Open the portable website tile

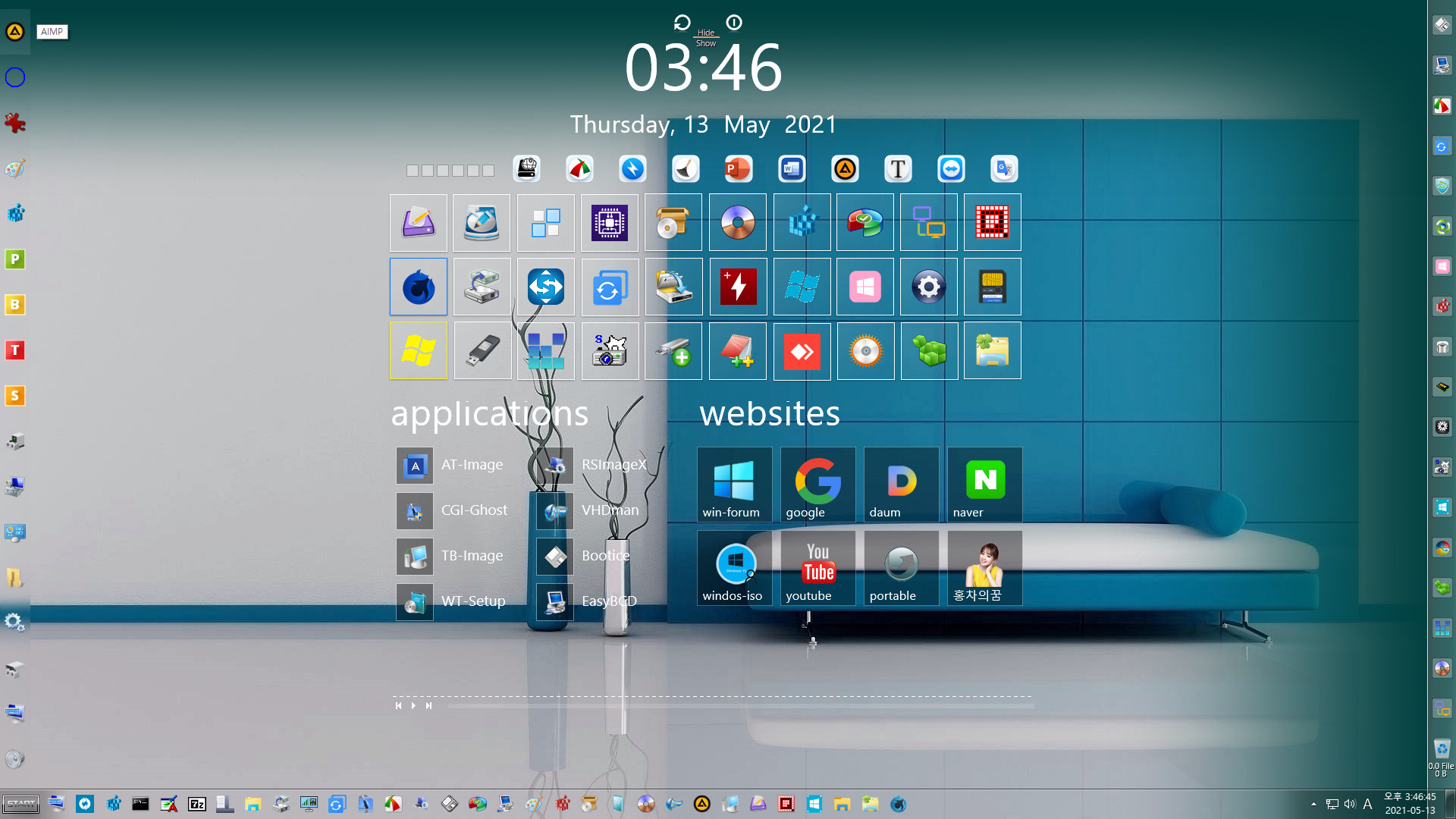click(901, 568)
